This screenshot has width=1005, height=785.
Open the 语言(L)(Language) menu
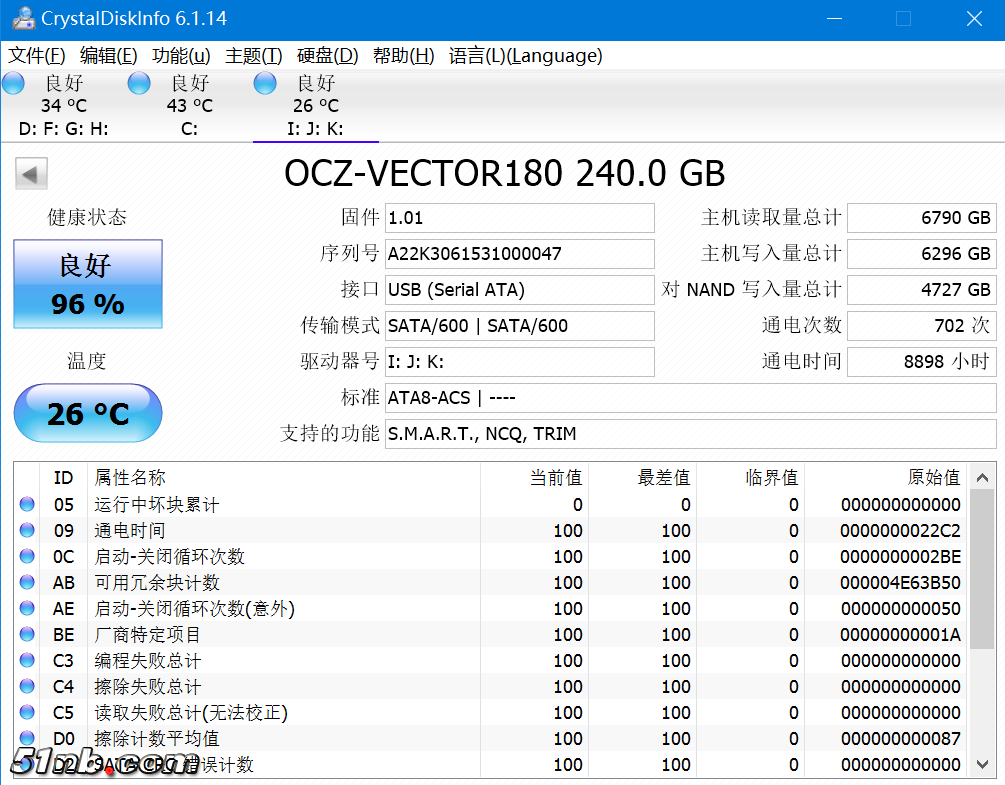point(525,56)
